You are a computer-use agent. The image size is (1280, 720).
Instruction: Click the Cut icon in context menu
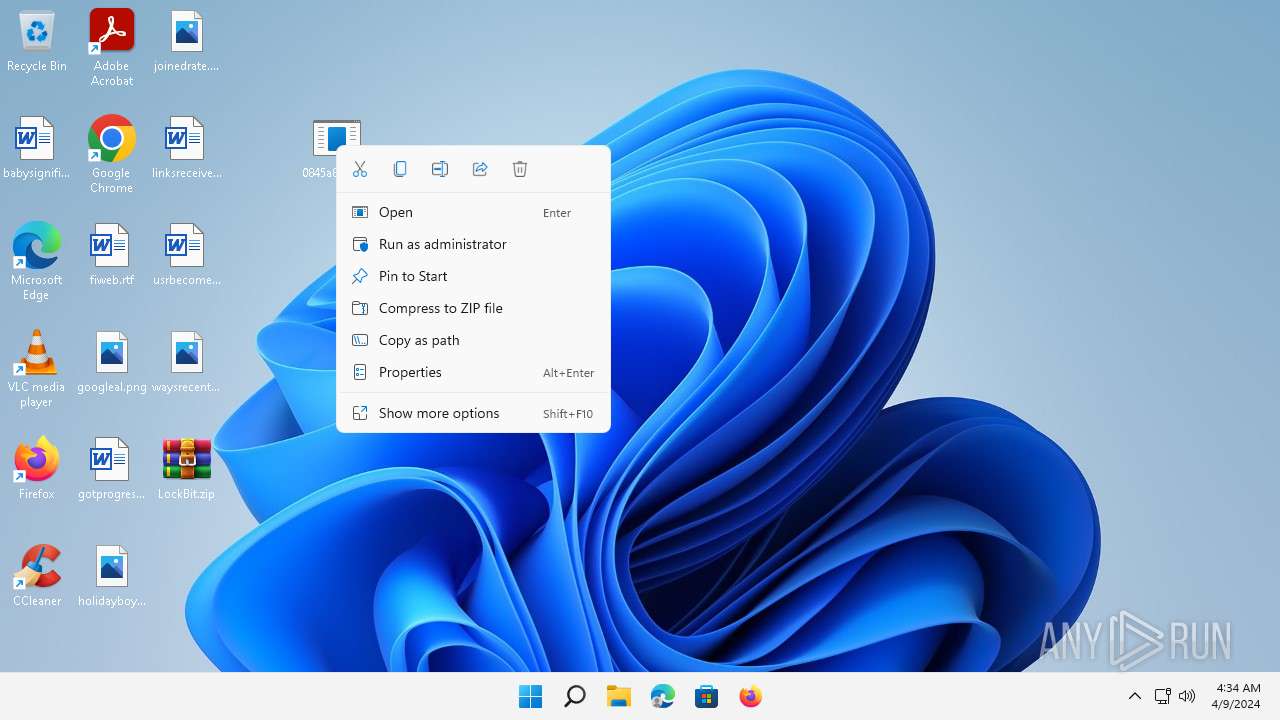coord(360,169)
